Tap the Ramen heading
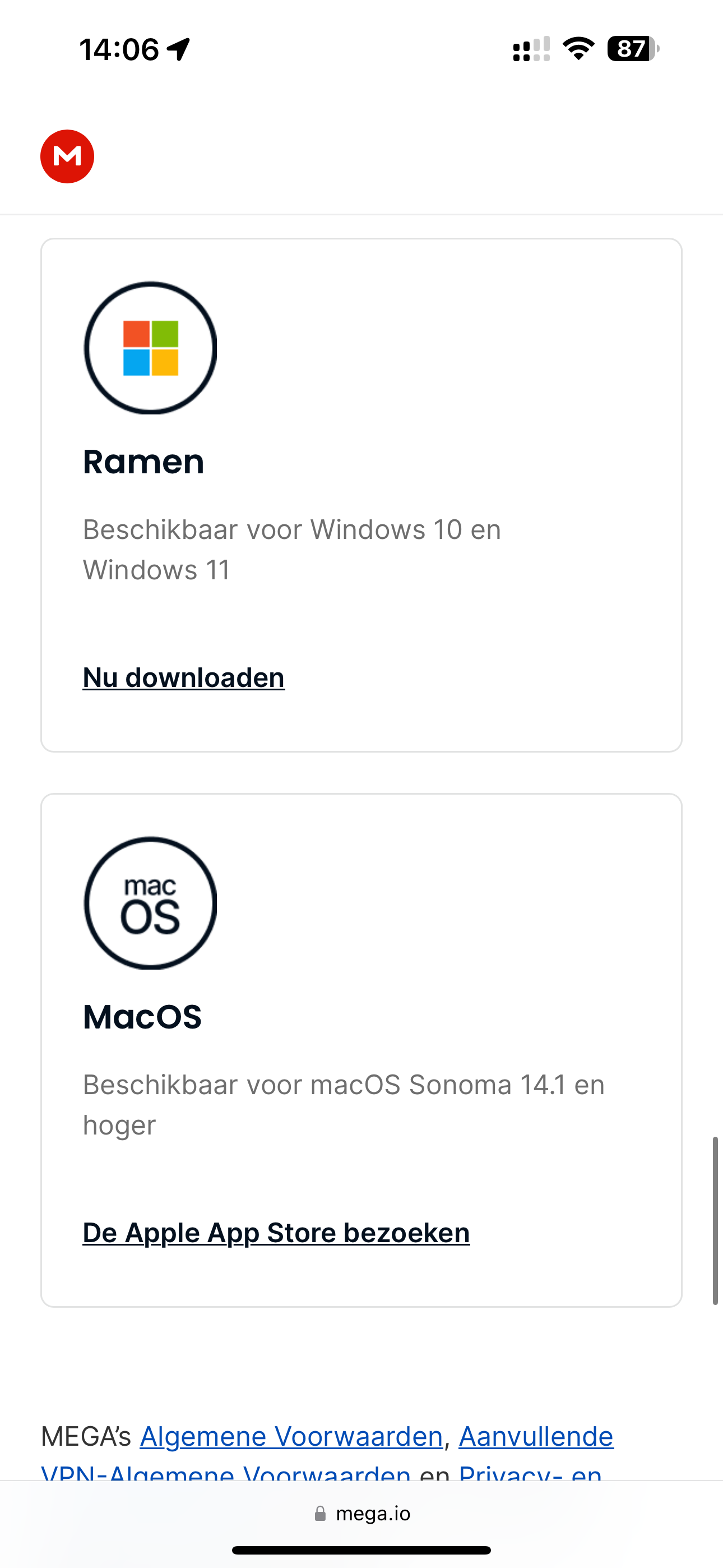This screenshot has height=1568, width=723. pyautogui.click(x=143, y=462)
